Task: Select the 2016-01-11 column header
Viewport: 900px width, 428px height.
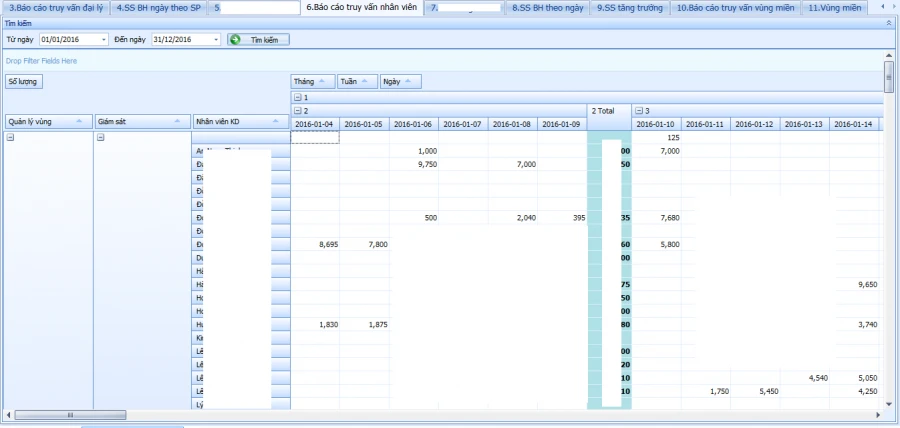Action: coord(705,124)
